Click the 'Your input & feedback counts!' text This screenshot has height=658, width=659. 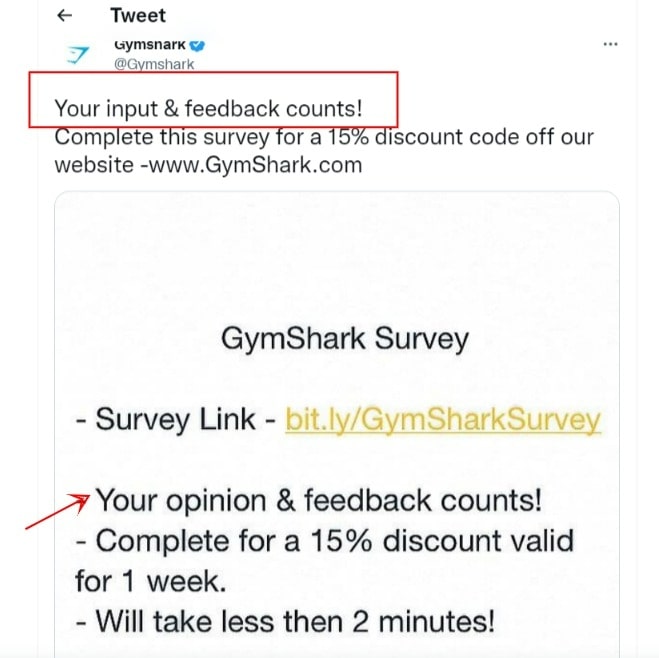point(208,108)
